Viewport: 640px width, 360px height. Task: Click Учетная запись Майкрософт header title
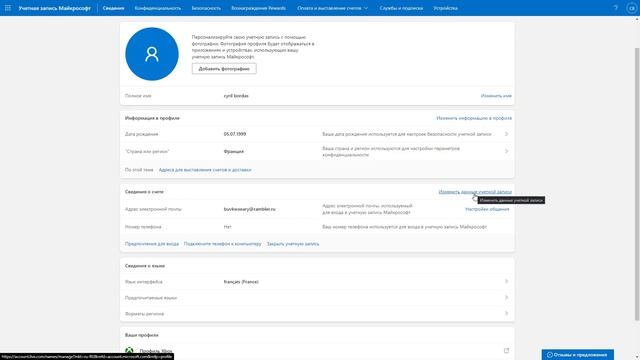pyautogui.click(x=54, y=8)
